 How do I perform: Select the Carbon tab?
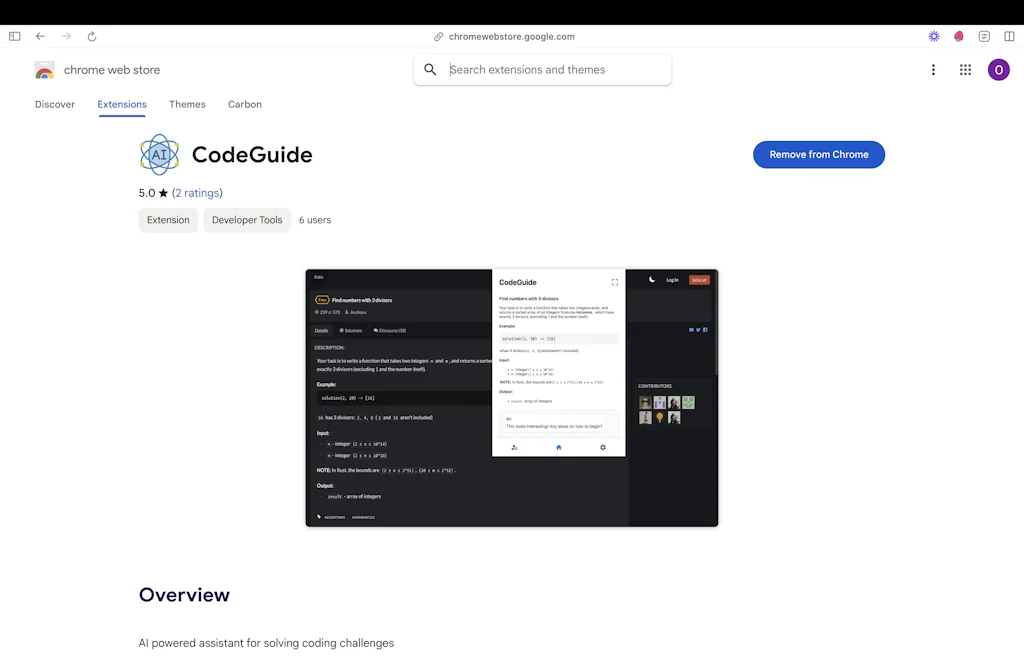point(244,104)
